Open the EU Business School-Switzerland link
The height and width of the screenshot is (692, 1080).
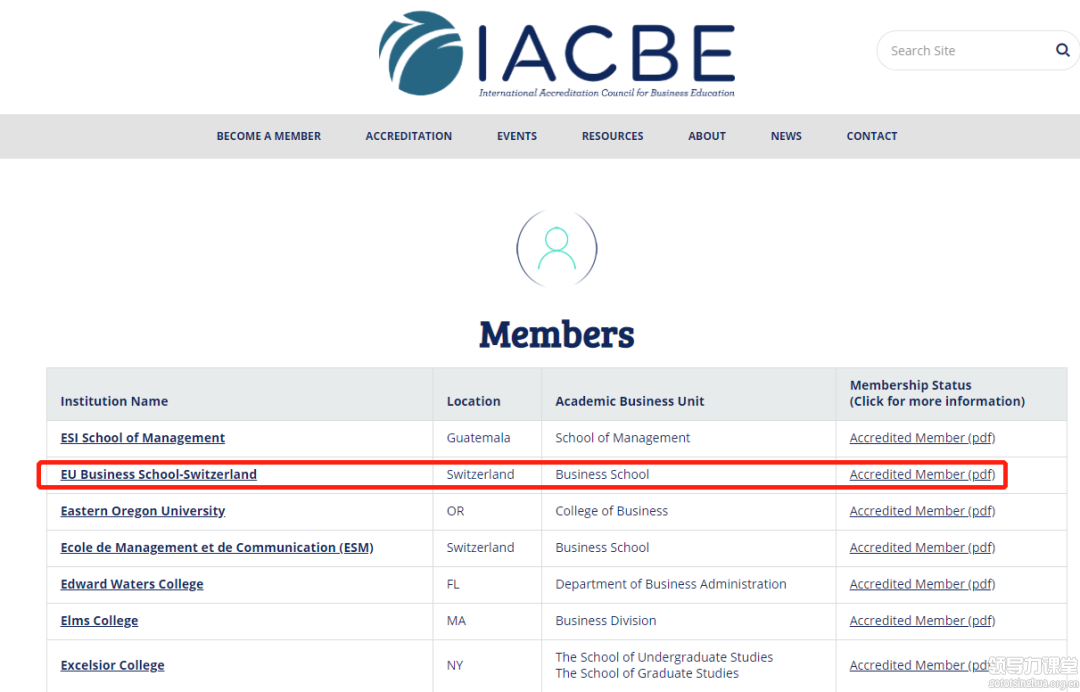pos(158,474)
